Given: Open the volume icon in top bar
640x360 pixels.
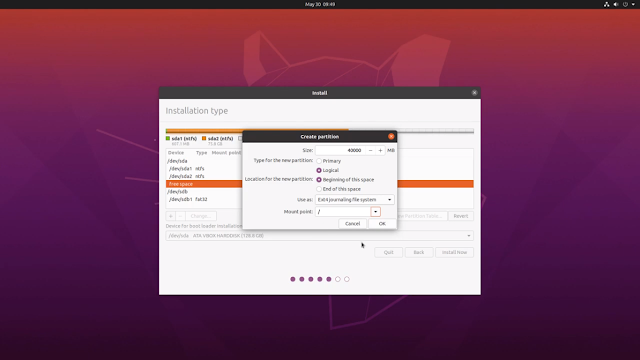Looking at the screenshot, I should pyautogui.click(x=616, y=4).
